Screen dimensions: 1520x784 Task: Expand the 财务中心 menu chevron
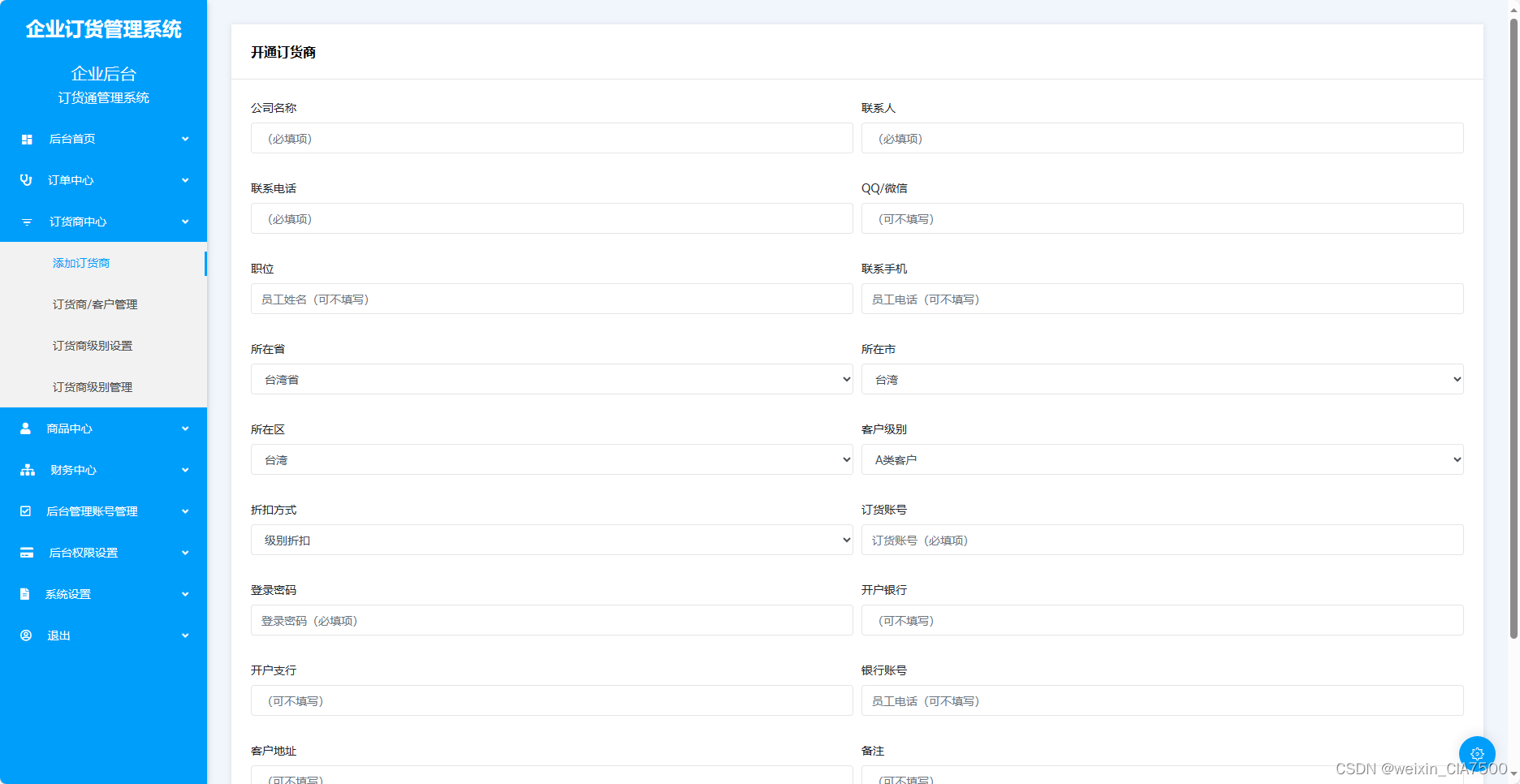(x=185, y=470)
